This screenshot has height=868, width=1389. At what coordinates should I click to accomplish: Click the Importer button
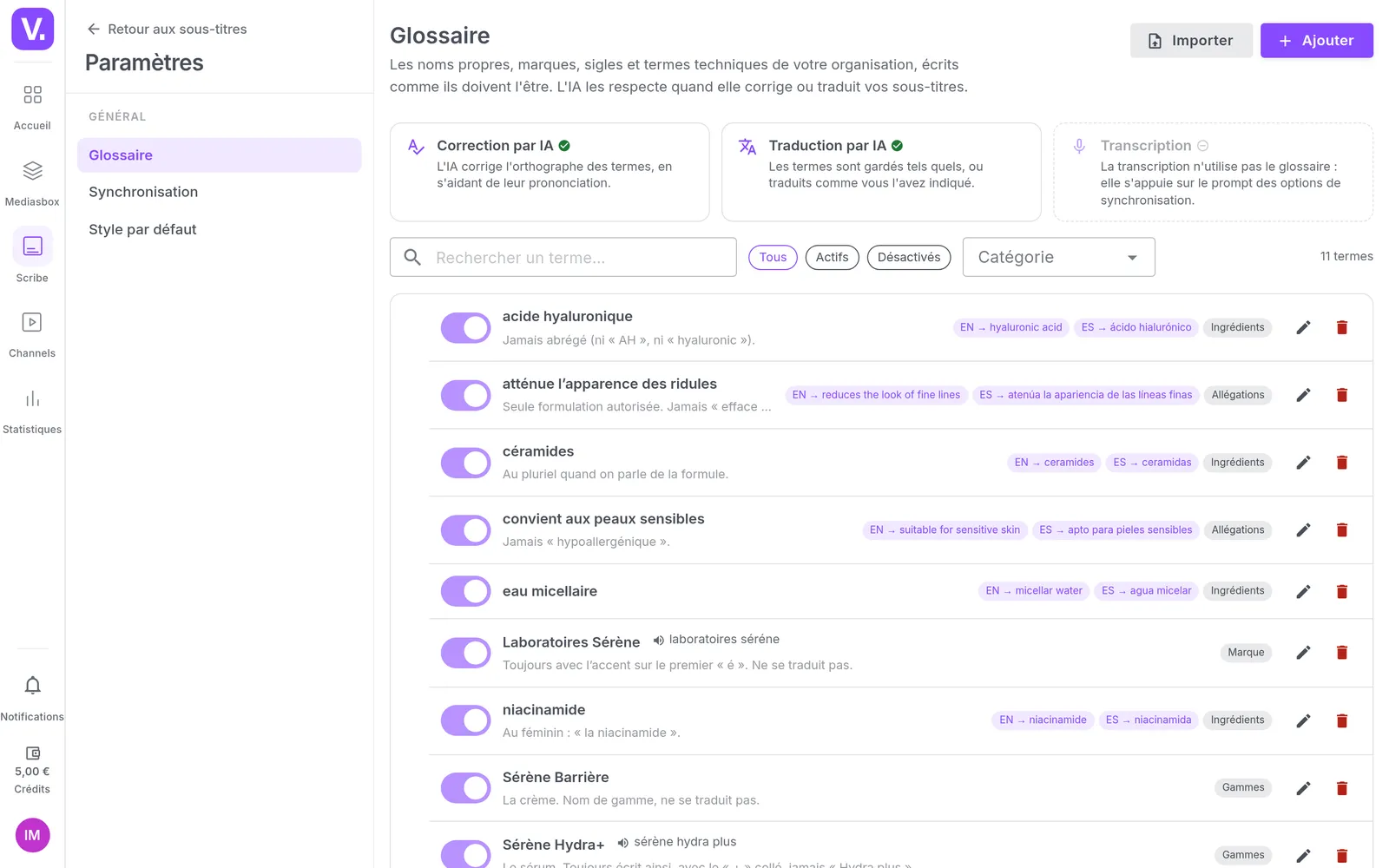tap(1191, 41)
